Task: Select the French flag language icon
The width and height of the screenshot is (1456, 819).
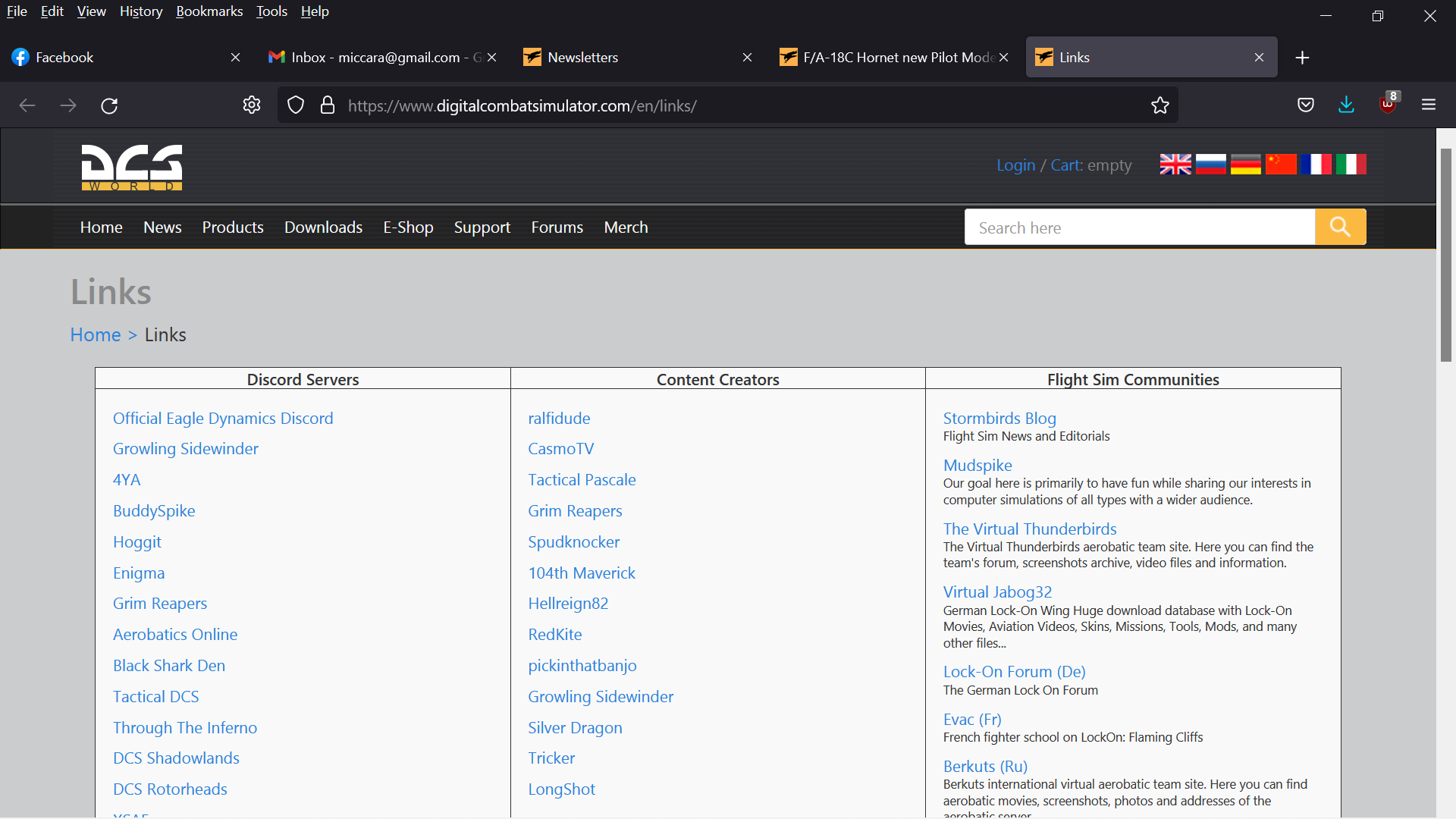Action: point(1316,164)
